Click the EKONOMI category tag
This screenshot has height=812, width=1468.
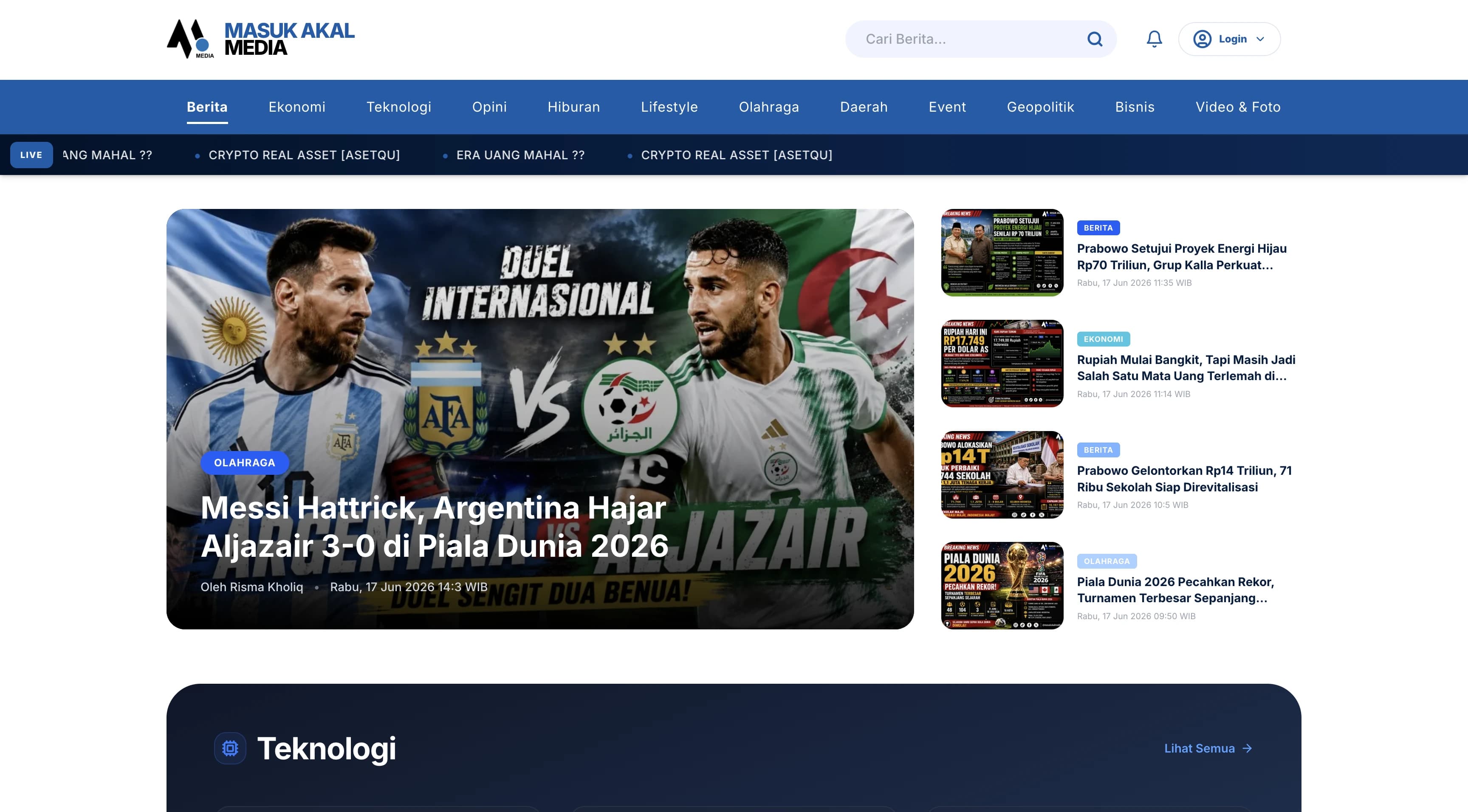point(1103,339)
